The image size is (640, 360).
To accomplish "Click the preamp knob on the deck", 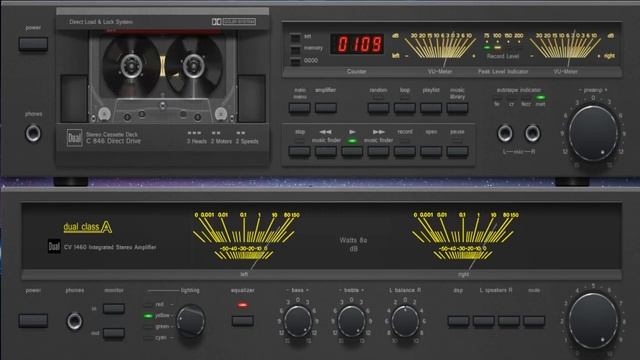I will (593, 133).
